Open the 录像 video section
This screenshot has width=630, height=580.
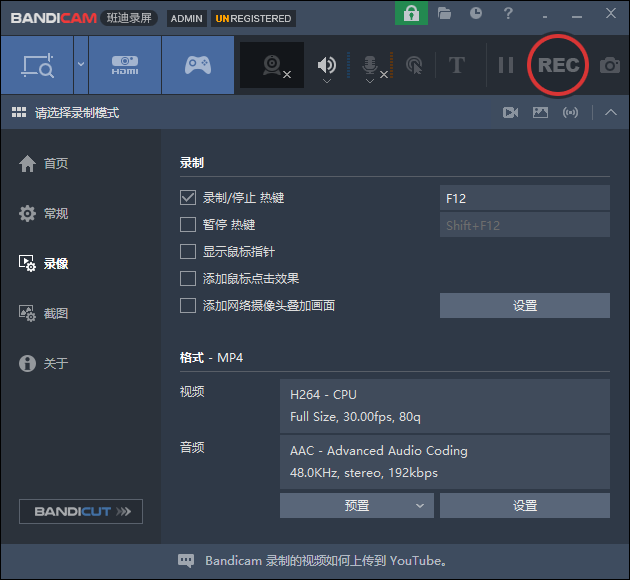(x=43, y=263)
